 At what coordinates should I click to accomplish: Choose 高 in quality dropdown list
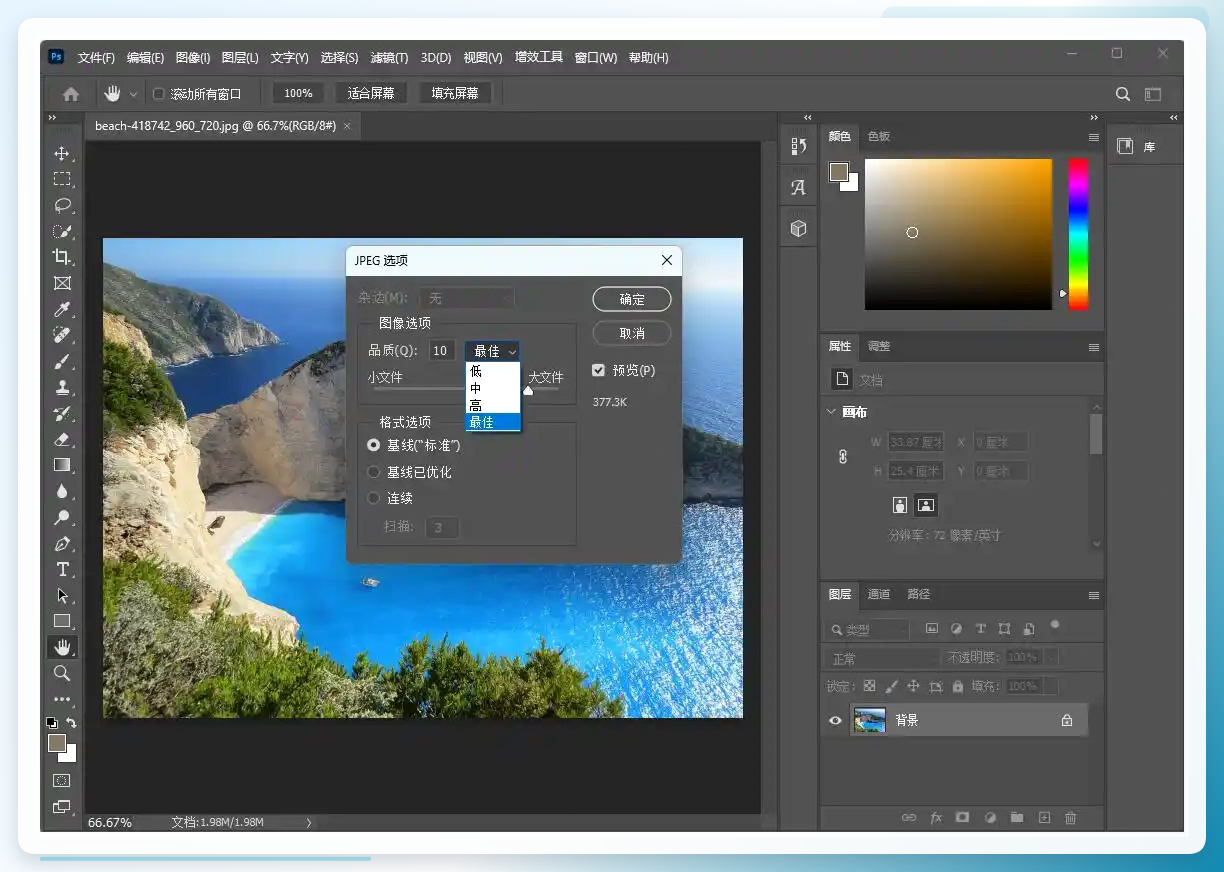(492, 405)
